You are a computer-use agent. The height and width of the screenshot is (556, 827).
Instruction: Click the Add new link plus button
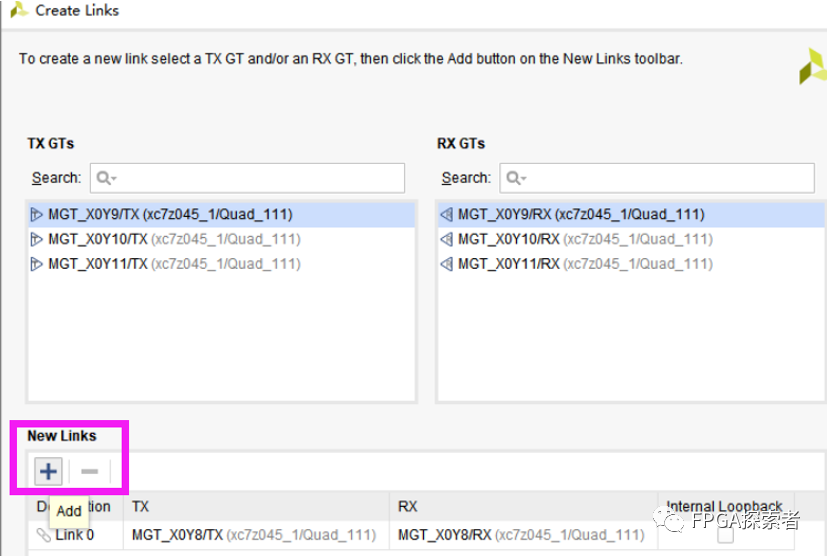48,471
